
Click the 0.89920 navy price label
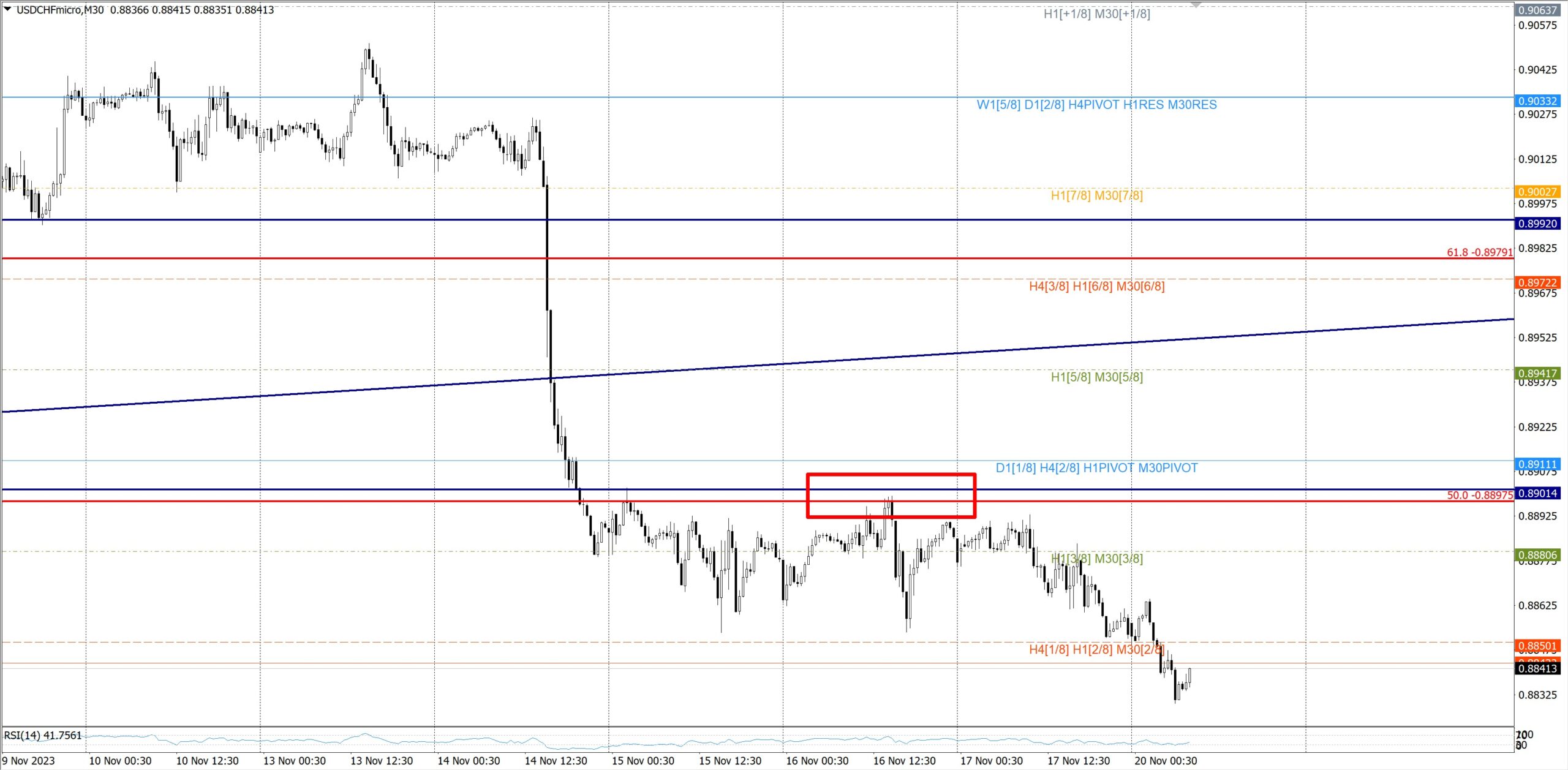coord(1537,224)
